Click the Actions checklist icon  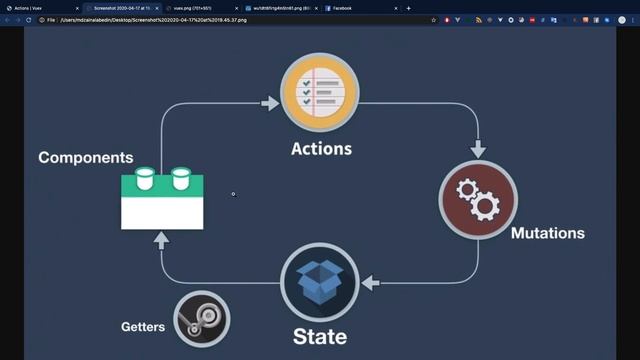[320, 92]
